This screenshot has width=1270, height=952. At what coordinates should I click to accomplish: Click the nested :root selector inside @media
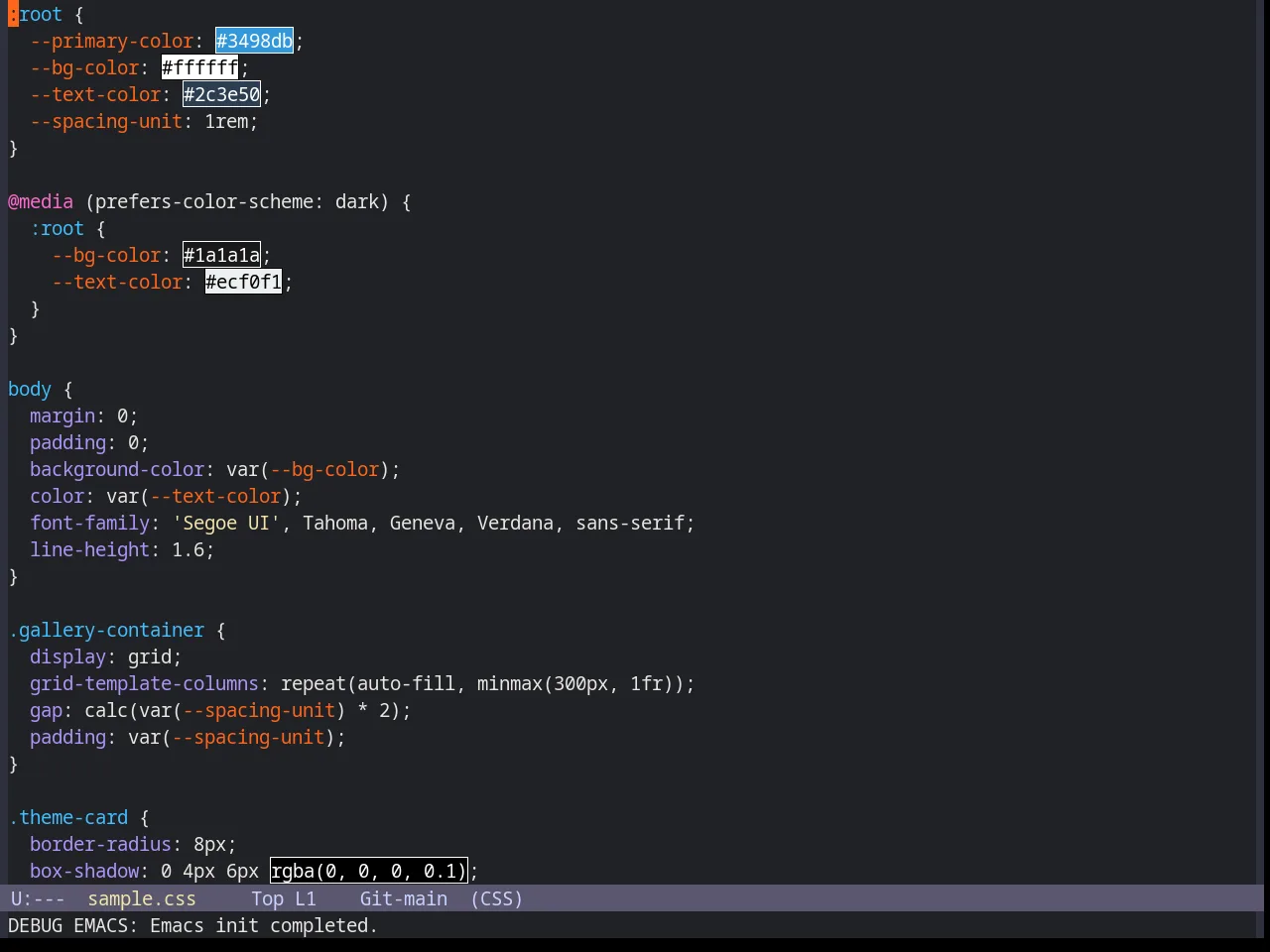(x=57, y=228)
